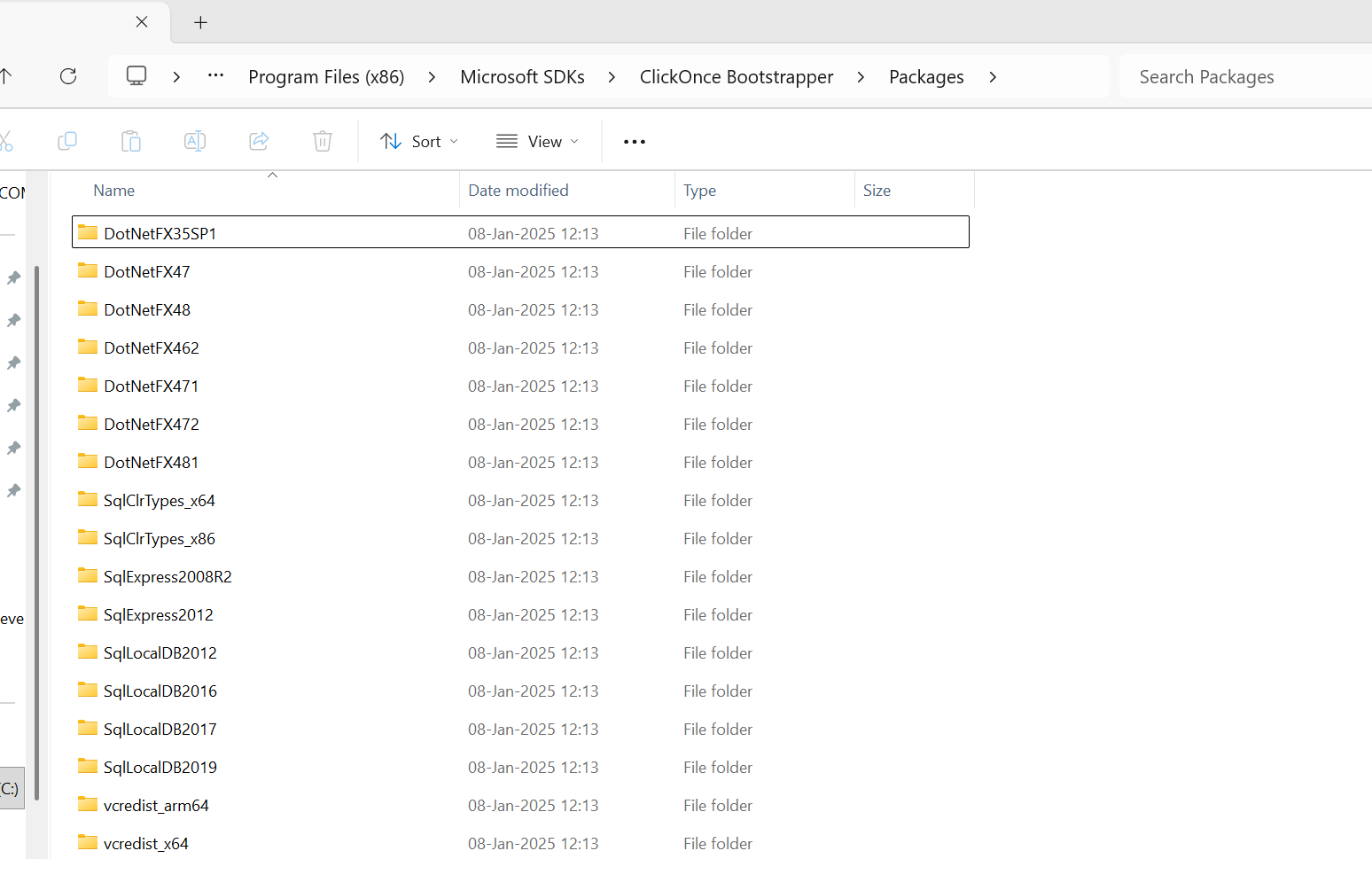This screenshot has height=890, width=1372.
Task: Select the SqlClrTypes_x86 folder
Action: [x=520, y=538]
